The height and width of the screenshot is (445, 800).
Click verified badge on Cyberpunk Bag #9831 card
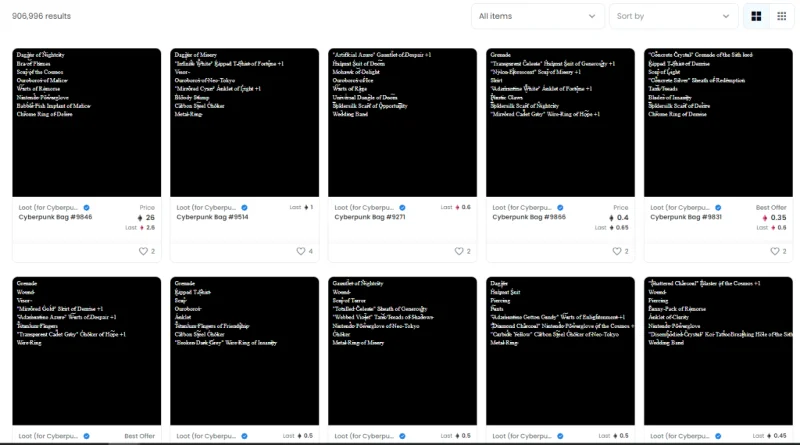click(718, 208)
